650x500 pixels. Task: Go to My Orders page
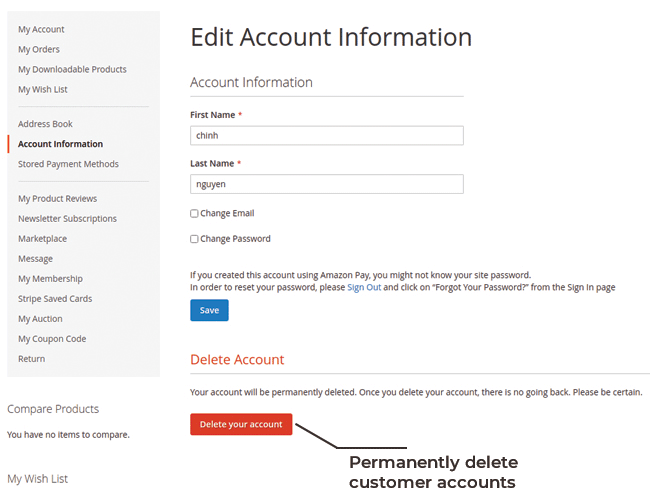[39, 50]
